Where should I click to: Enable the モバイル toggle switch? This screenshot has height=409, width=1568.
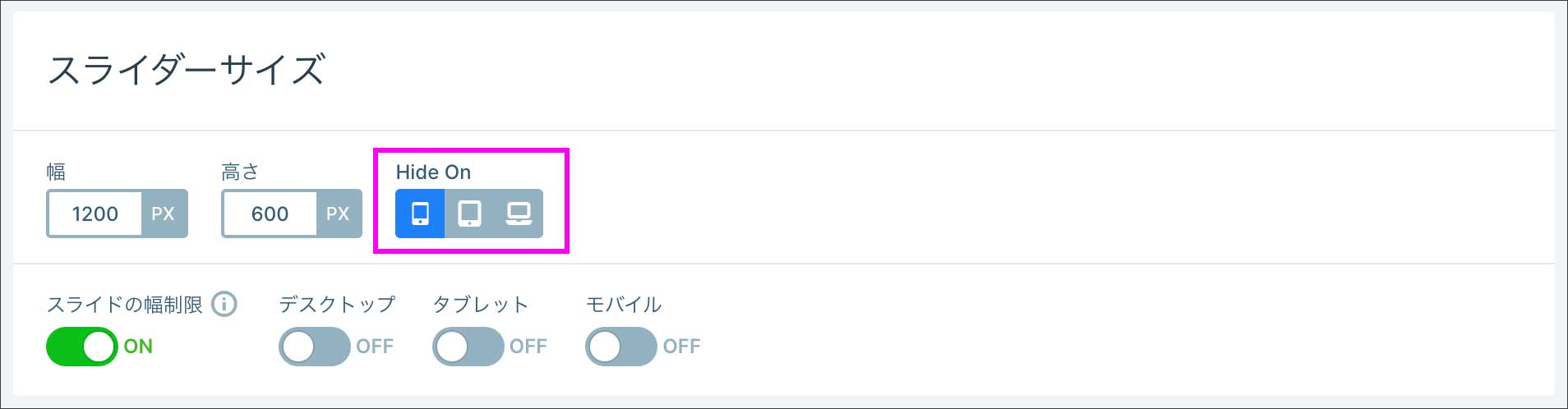pyautogui.click(x=620, y=347)
